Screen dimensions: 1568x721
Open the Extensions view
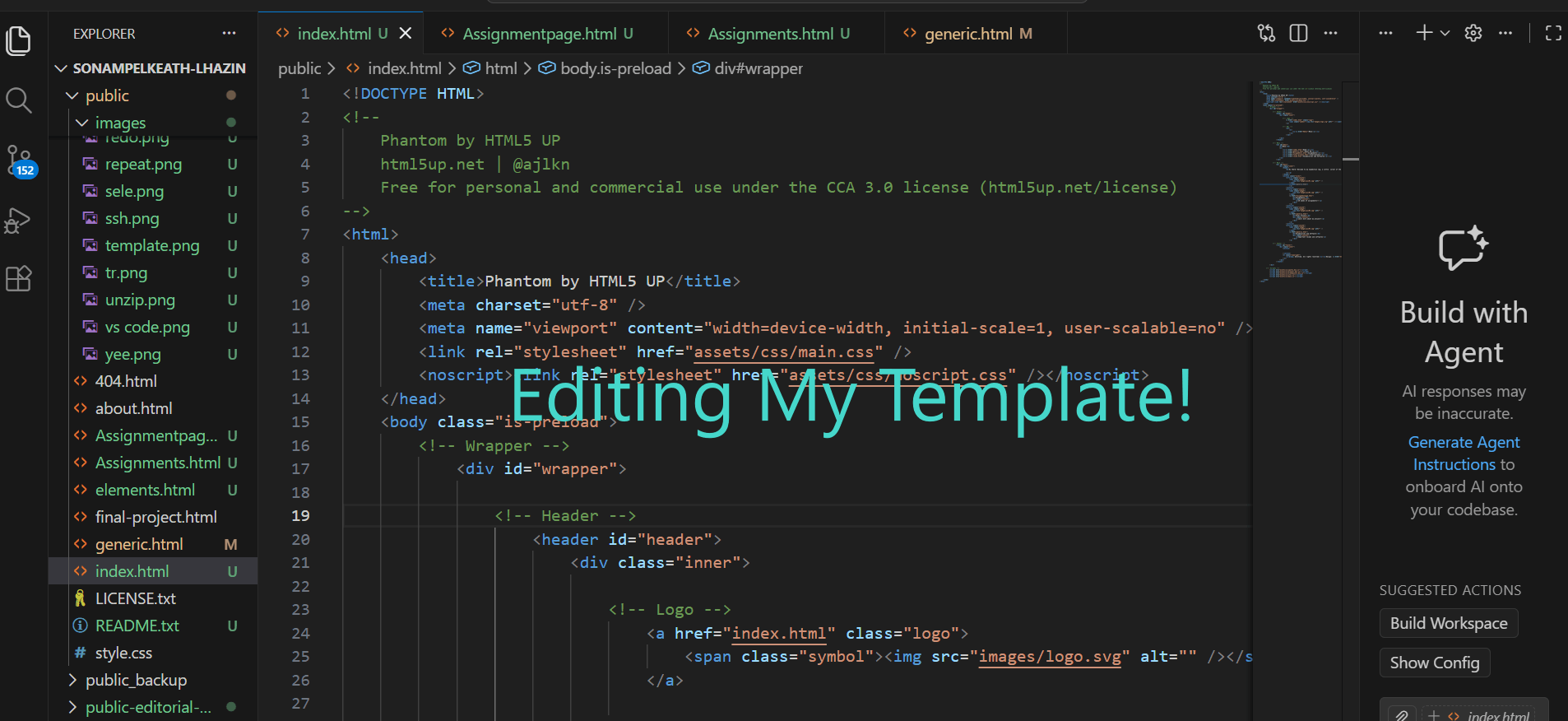tap(18, 279)
